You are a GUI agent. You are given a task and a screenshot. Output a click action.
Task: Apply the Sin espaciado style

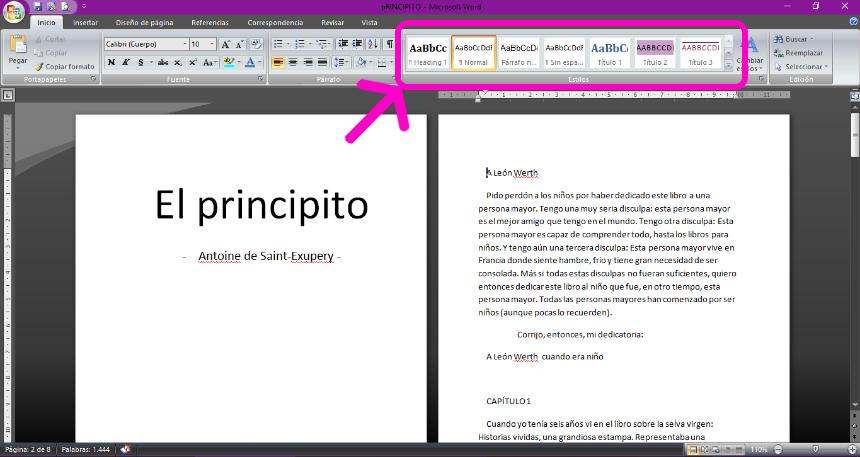tap(564, 53)
